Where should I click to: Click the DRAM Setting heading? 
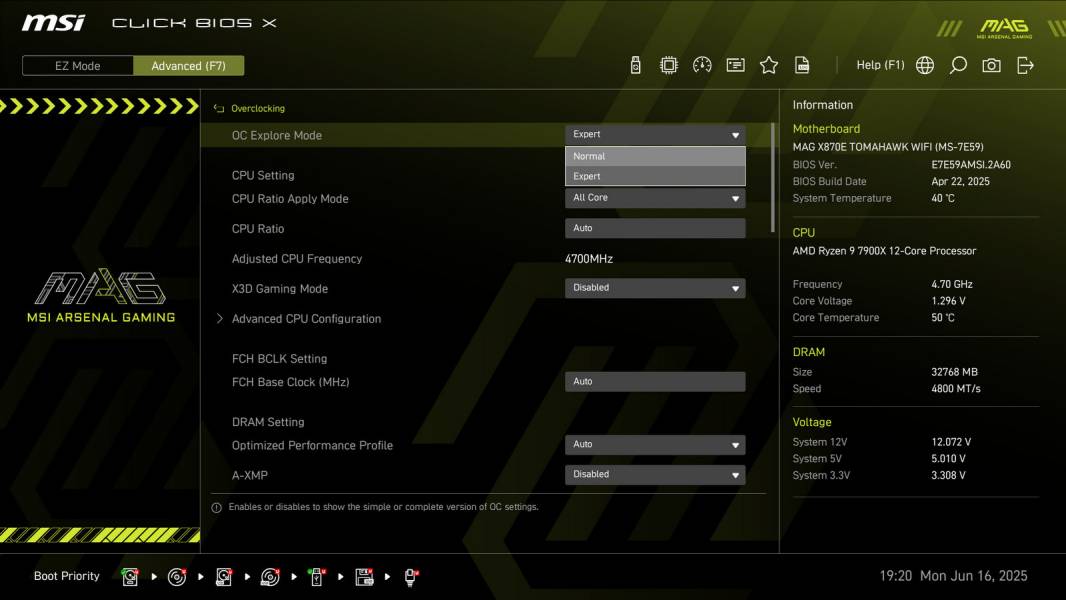(x=268, y=422)
